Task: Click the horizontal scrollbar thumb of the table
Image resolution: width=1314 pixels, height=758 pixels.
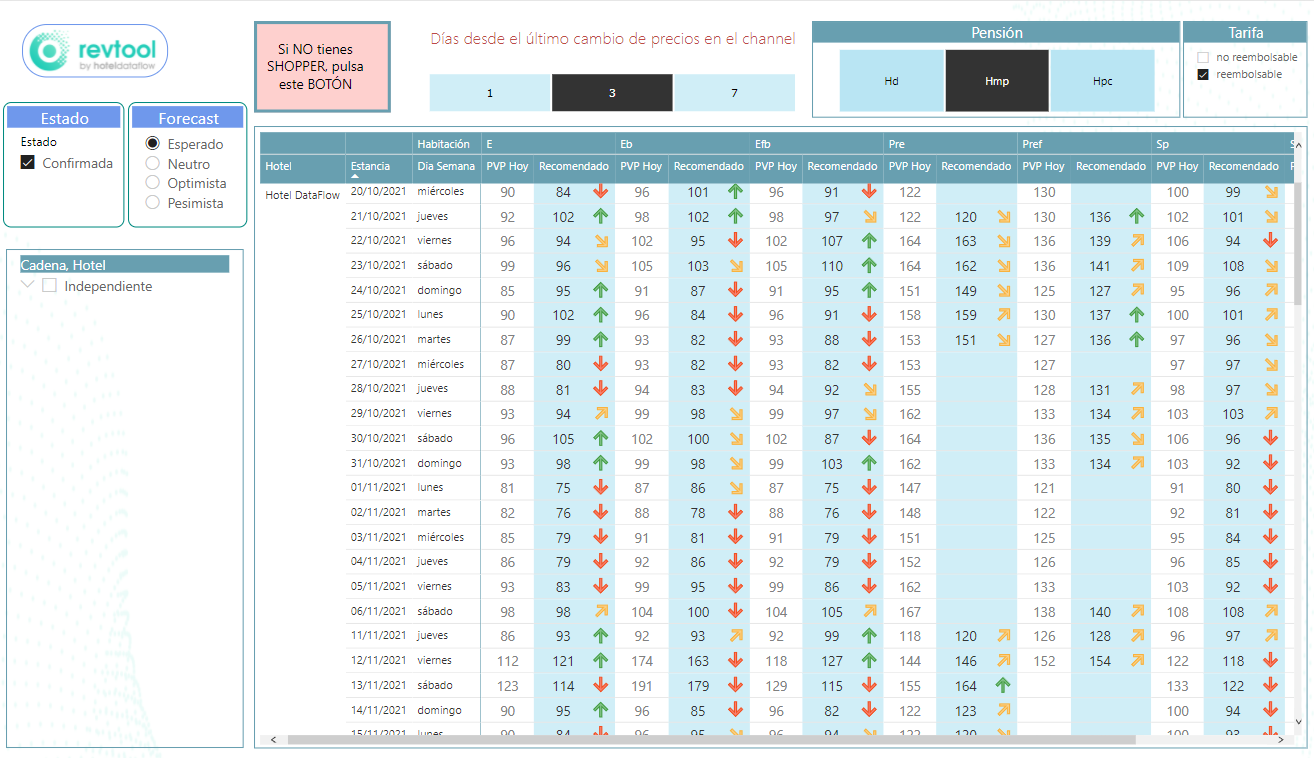Action: coord(710,740)
